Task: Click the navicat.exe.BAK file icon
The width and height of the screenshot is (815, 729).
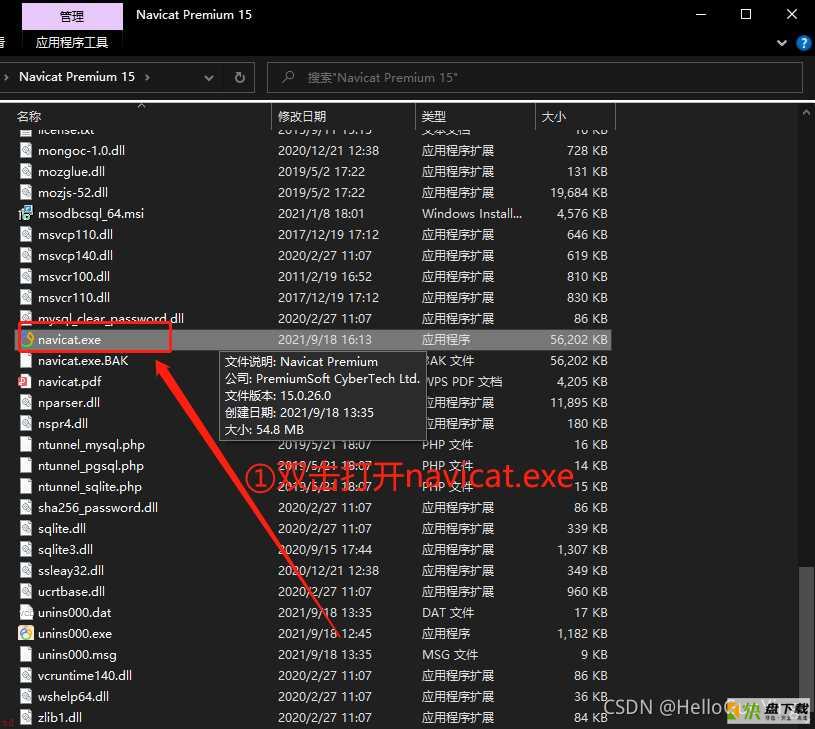Action: (x=25, y=361)
